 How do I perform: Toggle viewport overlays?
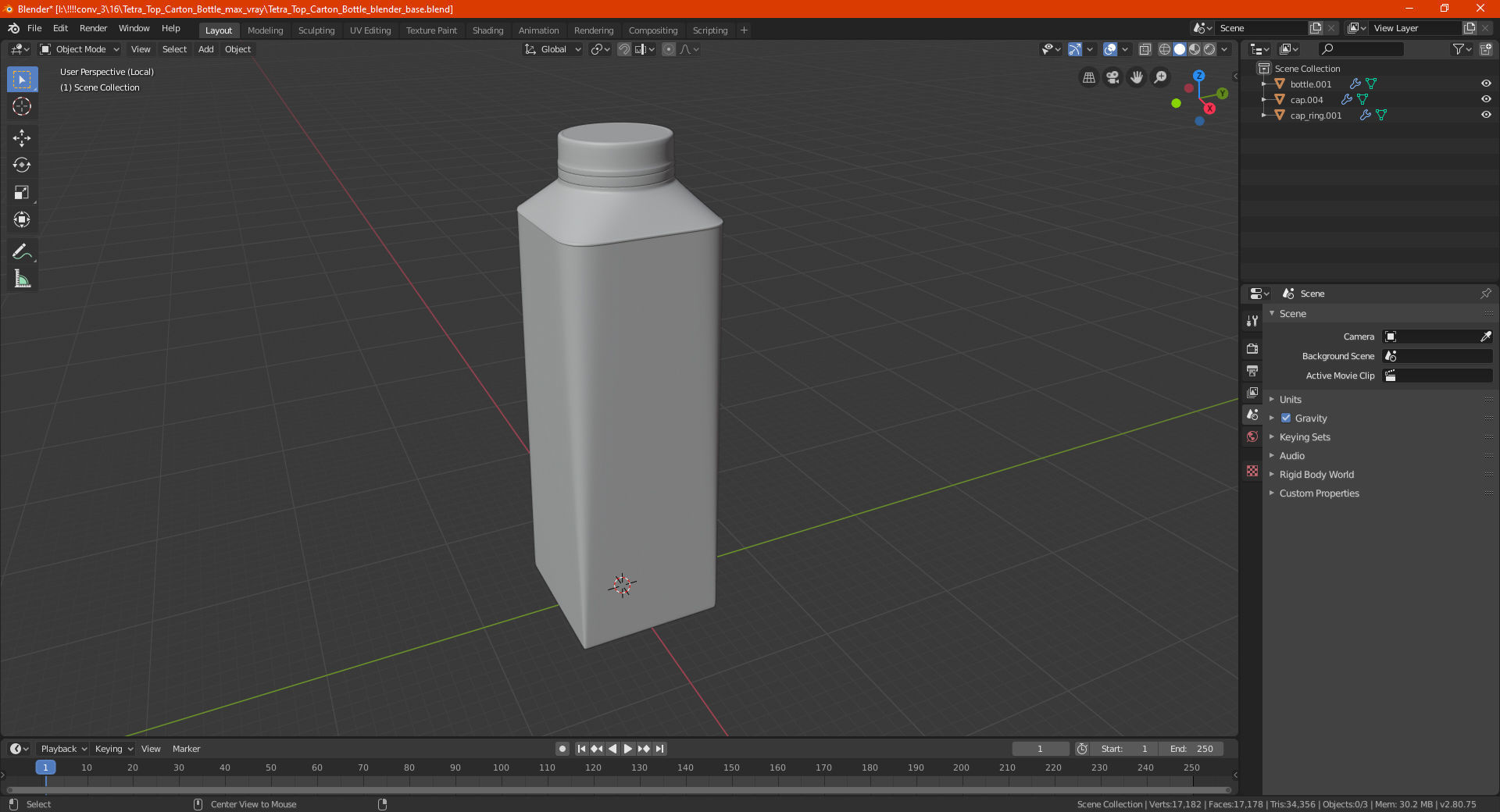tap(1110, 49)
